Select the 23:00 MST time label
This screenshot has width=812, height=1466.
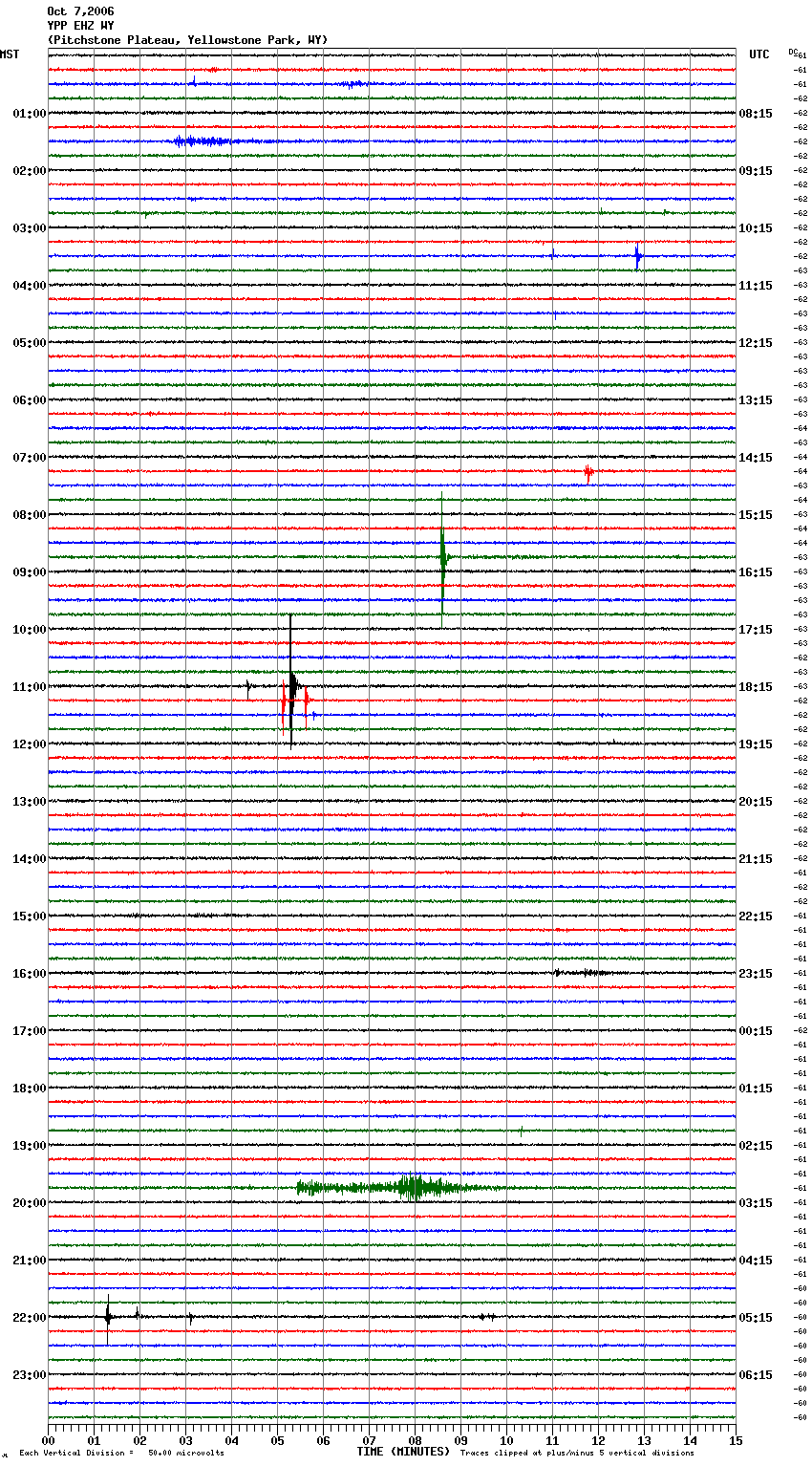29,1375
